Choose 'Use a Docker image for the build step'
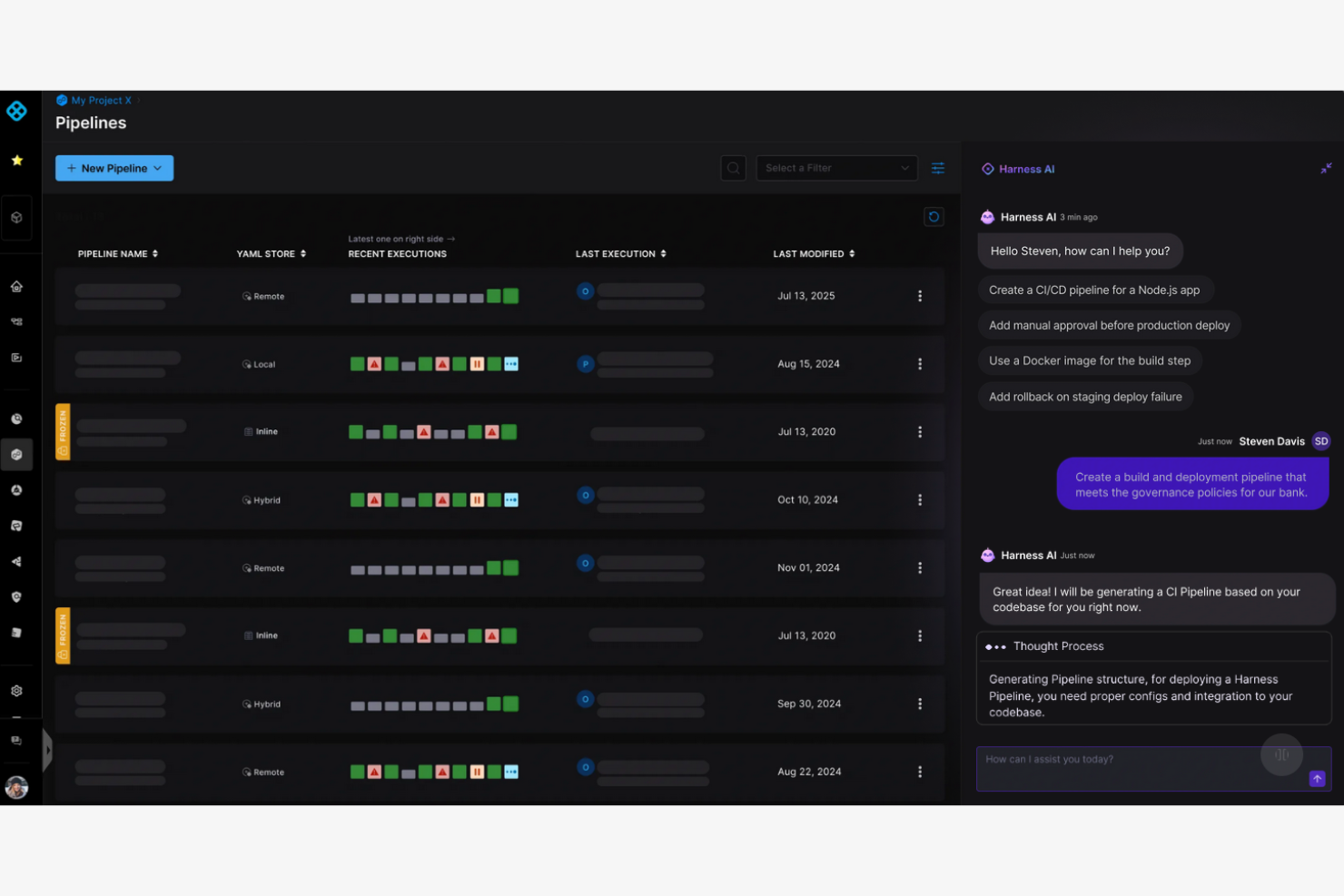1344x896 pixels. (1090, 360)
